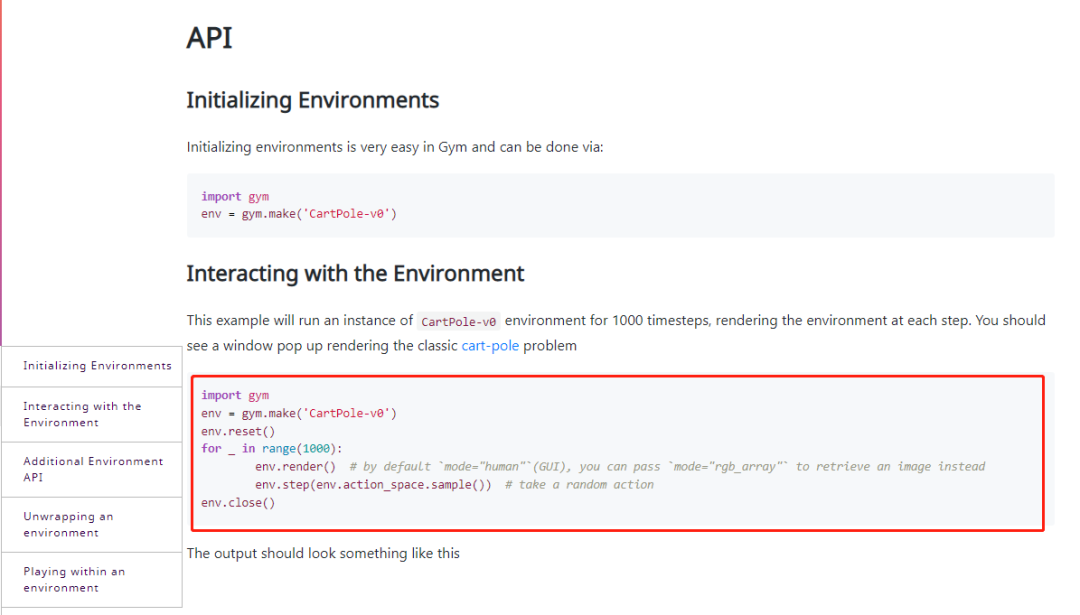Click the inline CartPole-v0 code in the paragraph

(x=460, y=321)
